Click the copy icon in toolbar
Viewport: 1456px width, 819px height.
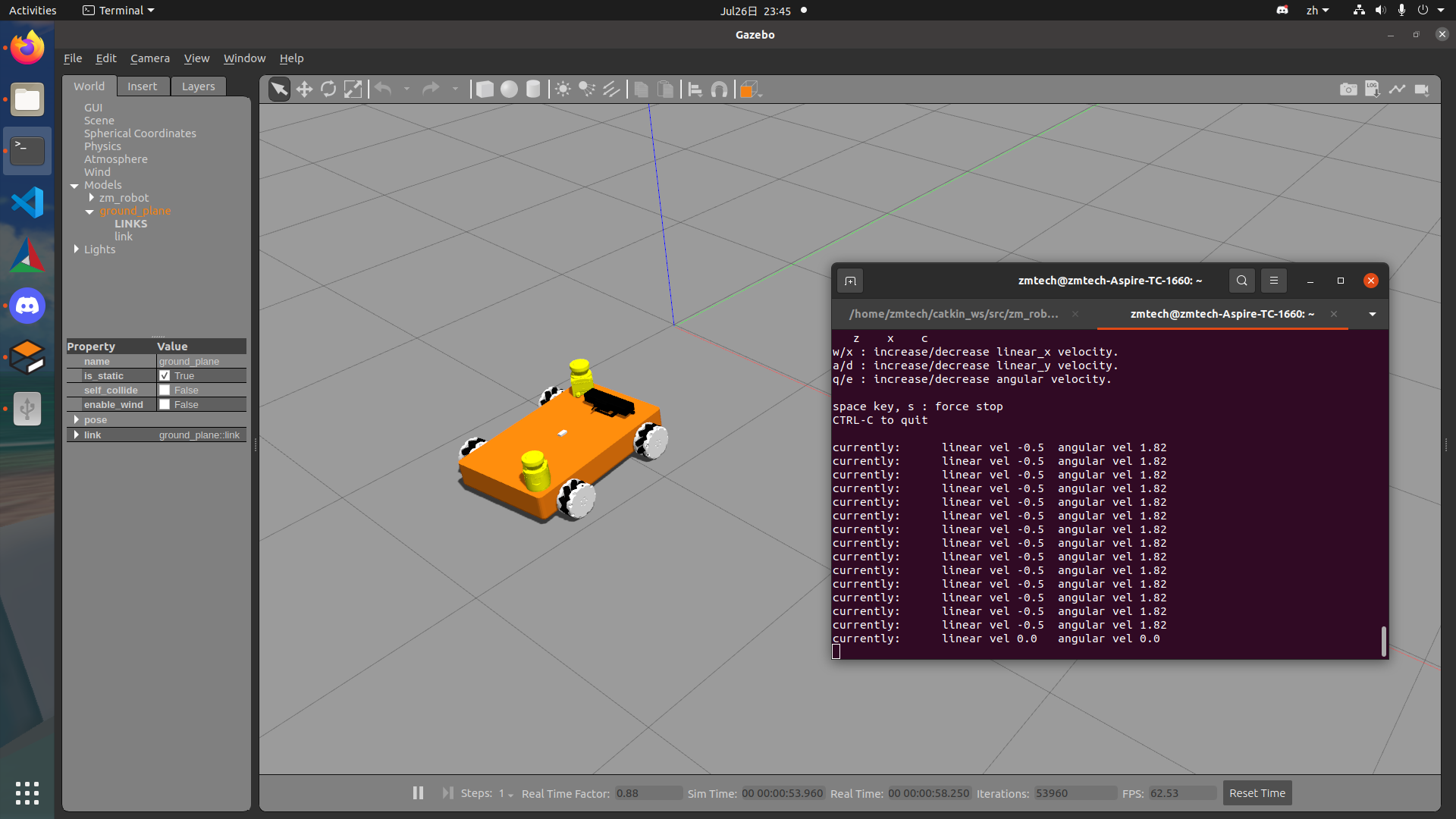point(641,89)
